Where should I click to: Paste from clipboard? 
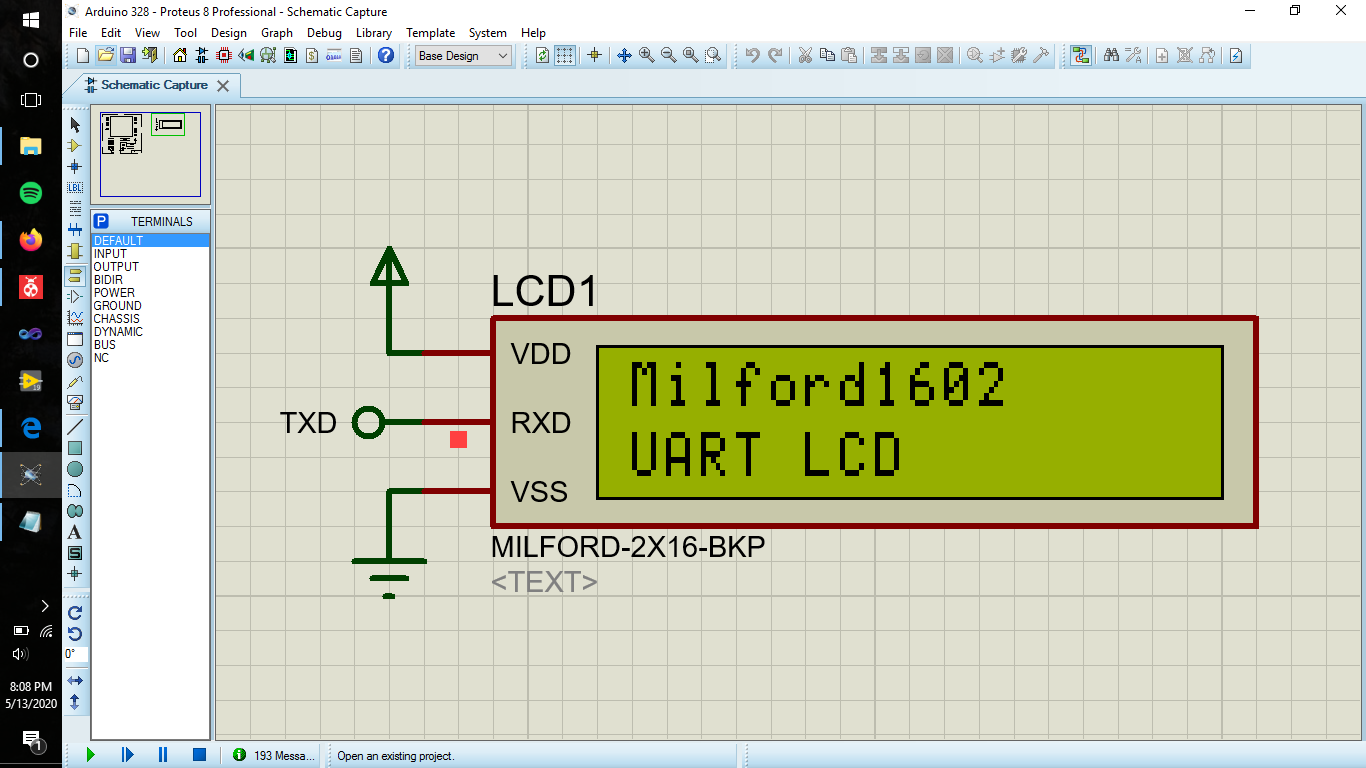pos(848,56)
